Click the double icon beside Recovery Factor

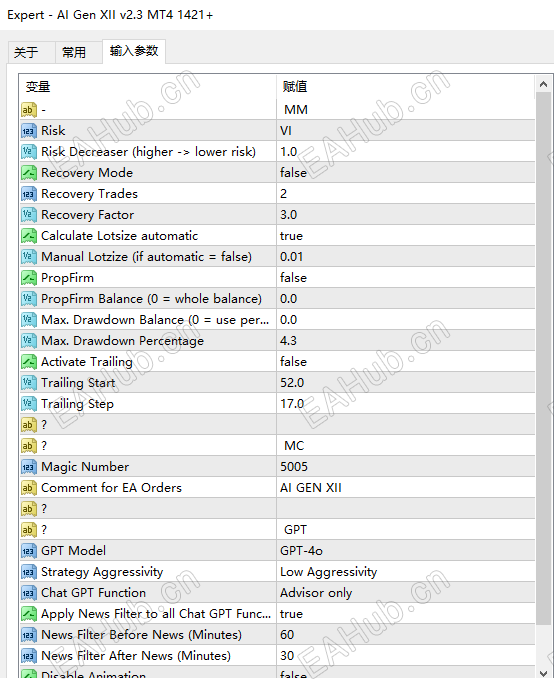tap(29, 215)
